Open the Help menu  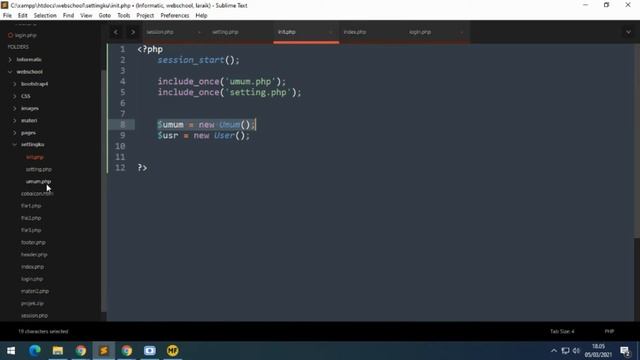[201, 16]
